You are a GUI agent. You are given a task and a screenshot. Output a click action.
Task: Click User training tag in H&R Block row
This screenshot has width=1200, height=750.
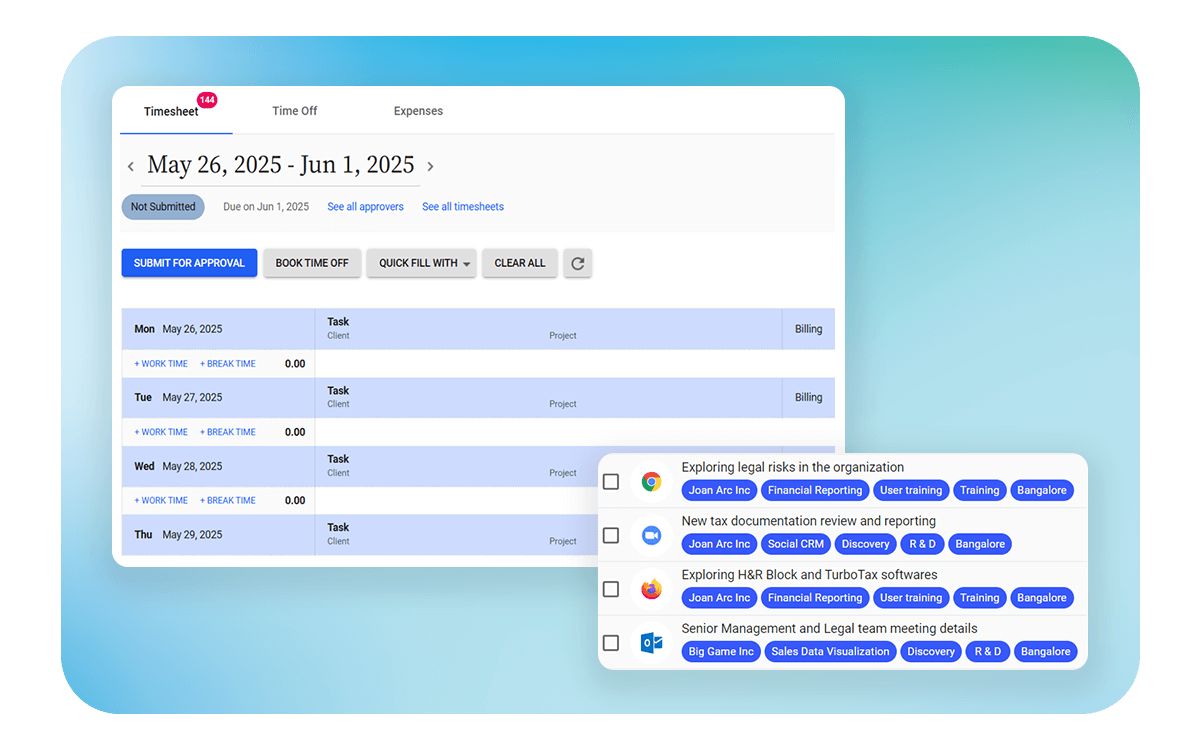coord(910,598)
